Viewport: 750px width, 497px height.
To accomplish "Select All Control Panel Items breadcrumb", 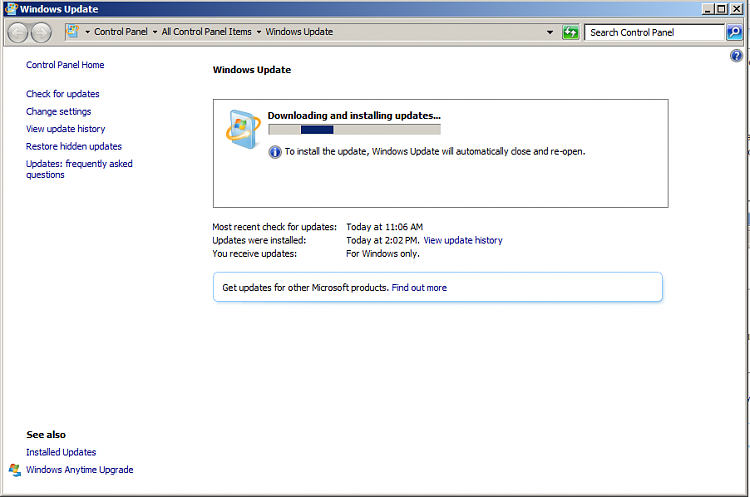I will click(x=206, y=32).
